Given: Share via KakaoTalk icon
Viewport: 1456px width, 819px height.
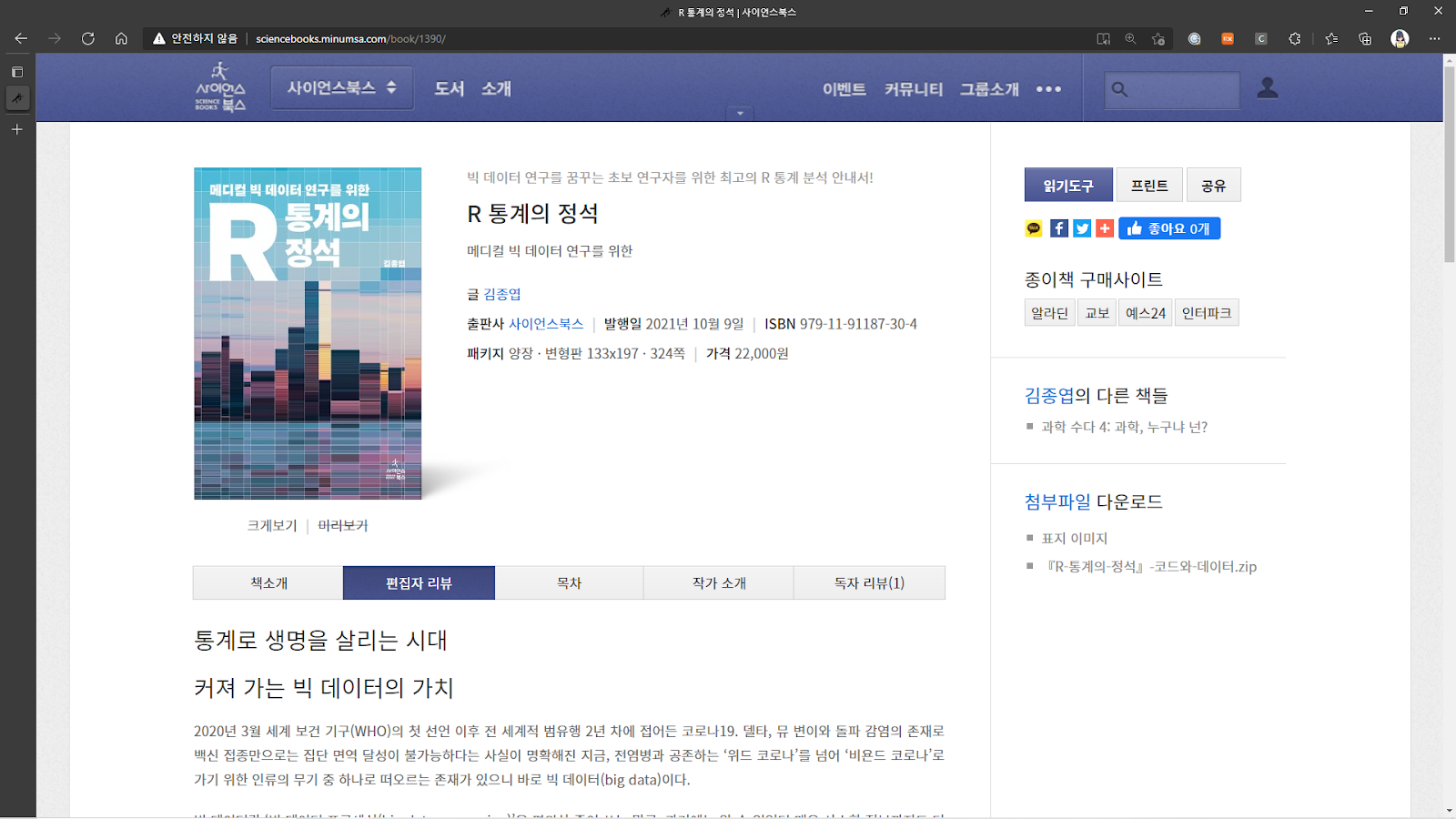Looking at the screenshot, I should click(x=1034, y=228).
